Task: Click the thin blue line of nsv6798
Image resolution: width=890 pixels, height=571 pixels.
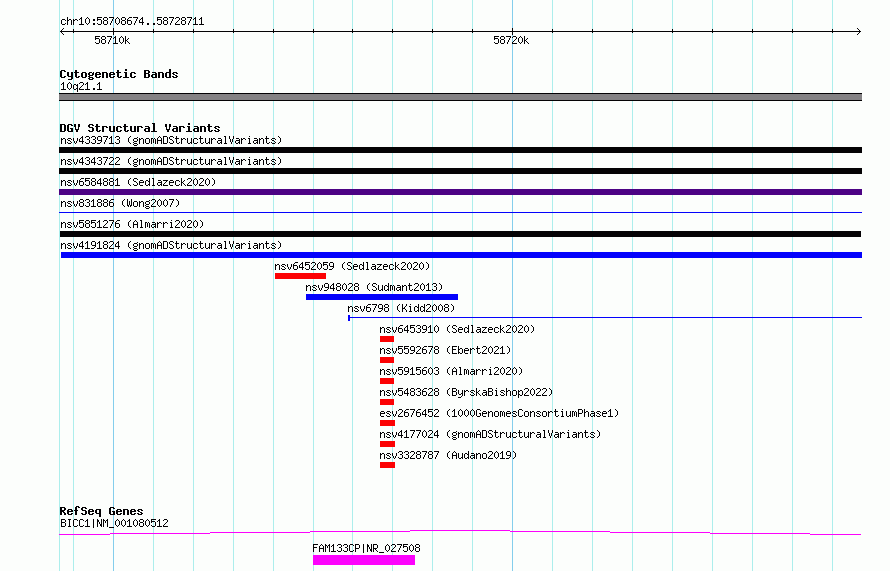Action: tap(605, 317)
